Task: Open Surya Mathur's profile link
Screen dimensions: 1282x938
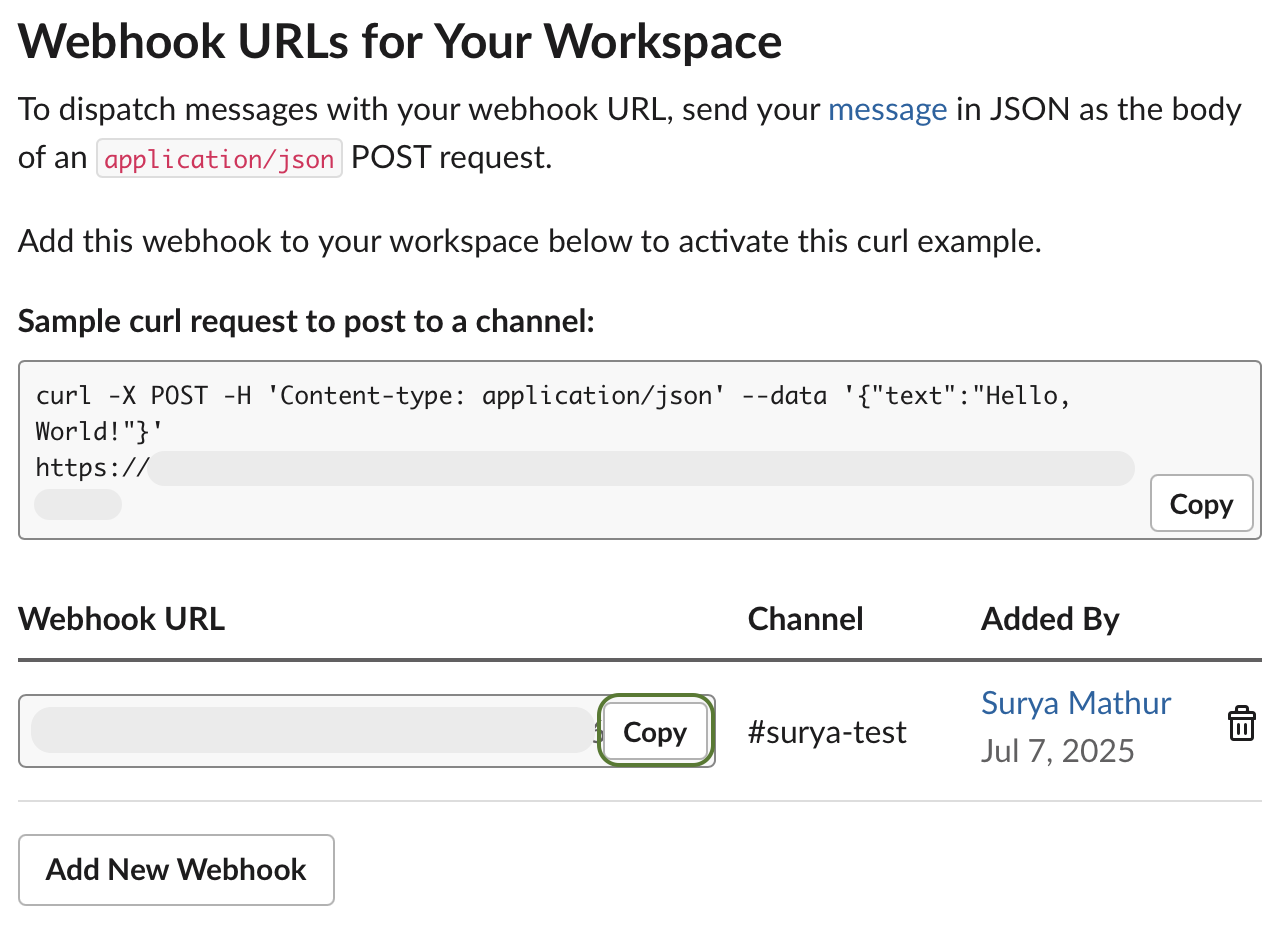Action: coord(1076,703)
